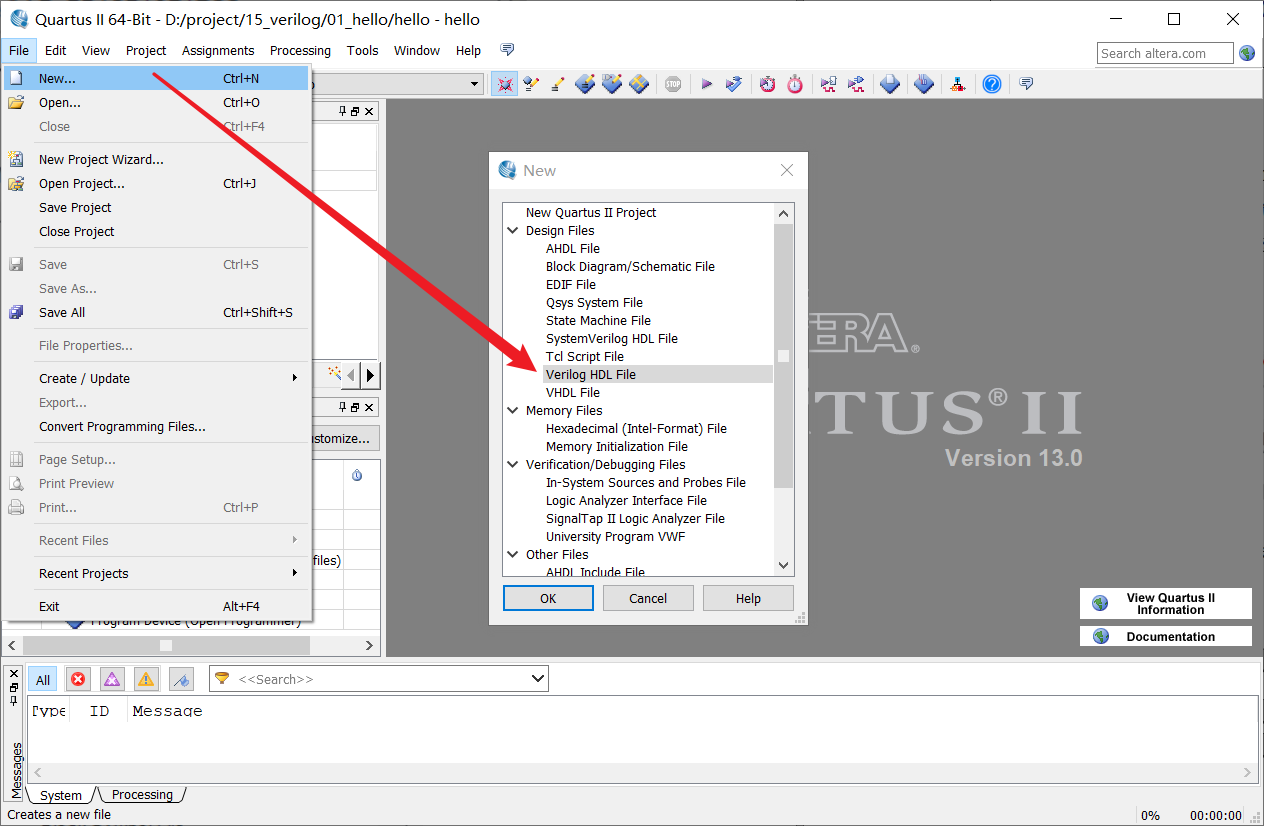This screenshot has width=1264, height=826.
Task: Open the toolbar combo box dropdown arrow
Action: (476, 85)
